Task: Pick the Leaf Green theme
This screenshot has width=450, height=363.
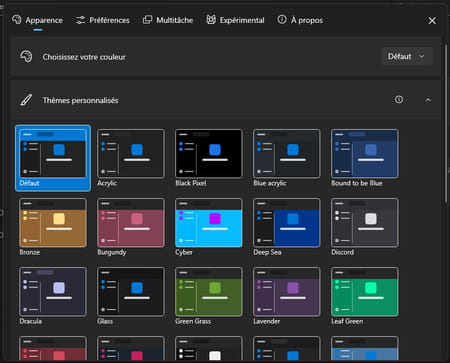Action: click(365, 296)
